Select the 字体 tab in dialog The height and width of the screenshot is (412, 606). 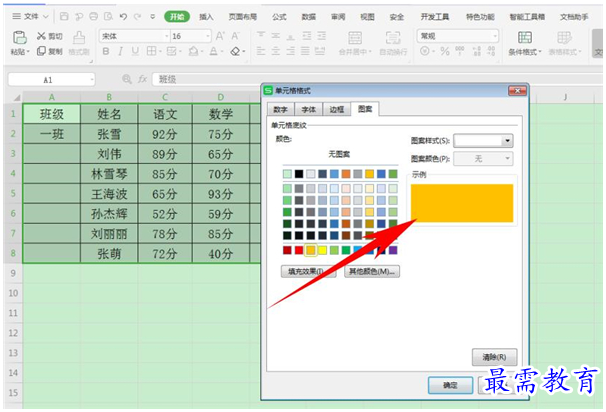pos(308,109)
